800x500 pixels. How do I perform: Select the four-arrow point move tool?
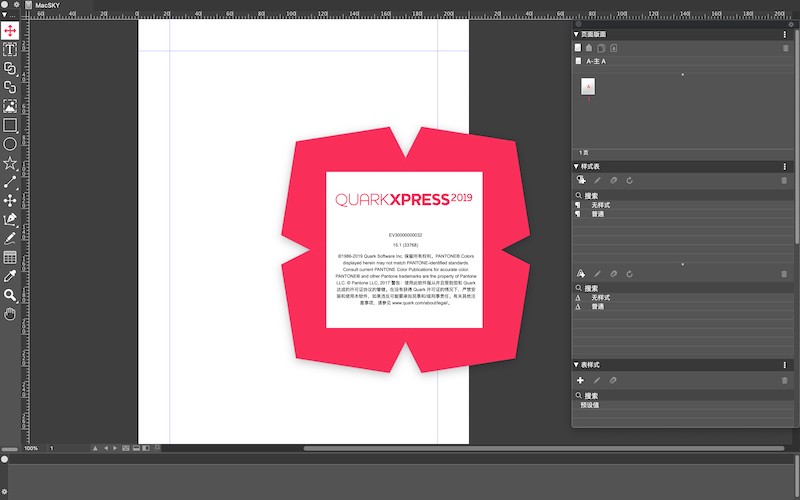click(x=10, y=201)
